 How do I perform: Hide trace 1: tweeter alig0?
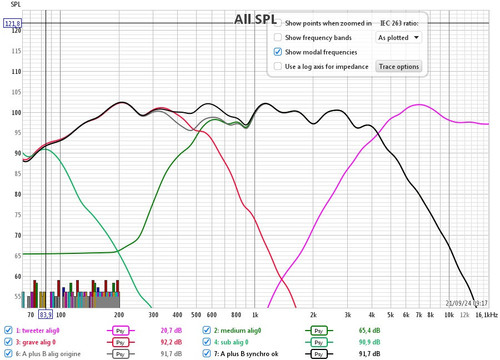pyautogui.click(x=8, y=330)
